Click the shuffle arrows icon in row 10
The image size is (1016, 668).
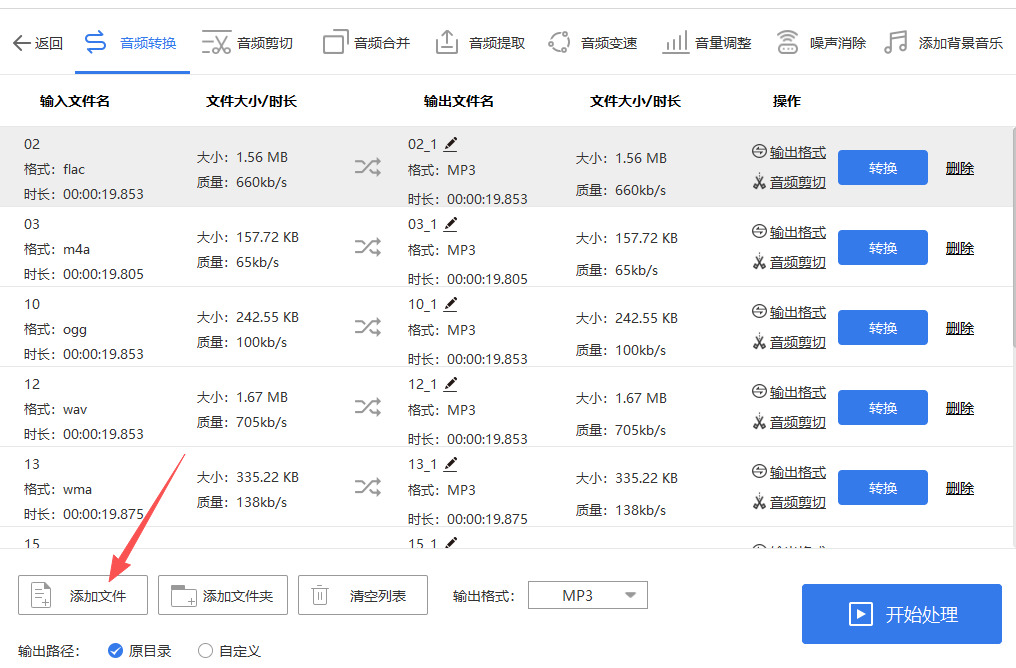[x=367, y=327]
